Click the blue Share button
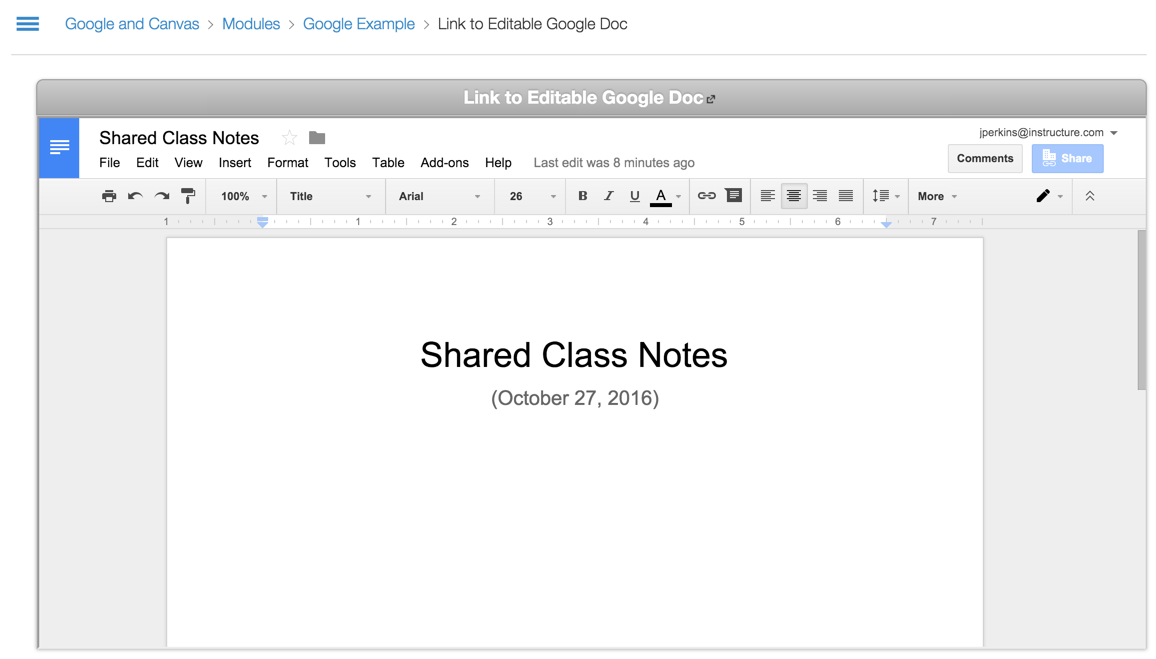This screenshot has width=1156, height=659. 1068,158
